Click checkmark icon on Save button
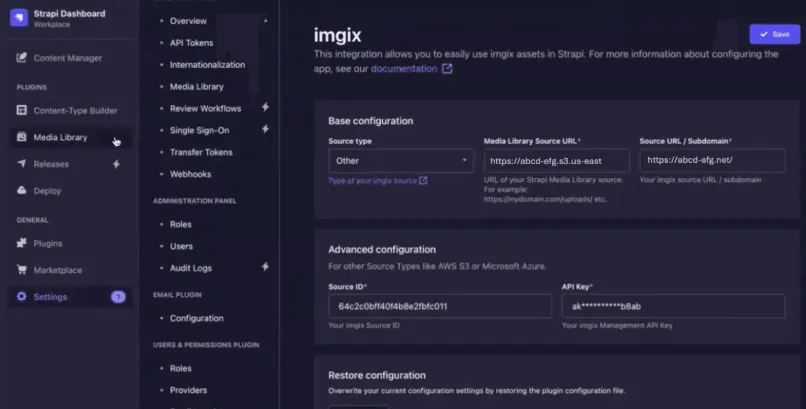806x409 pixels. 764,34
